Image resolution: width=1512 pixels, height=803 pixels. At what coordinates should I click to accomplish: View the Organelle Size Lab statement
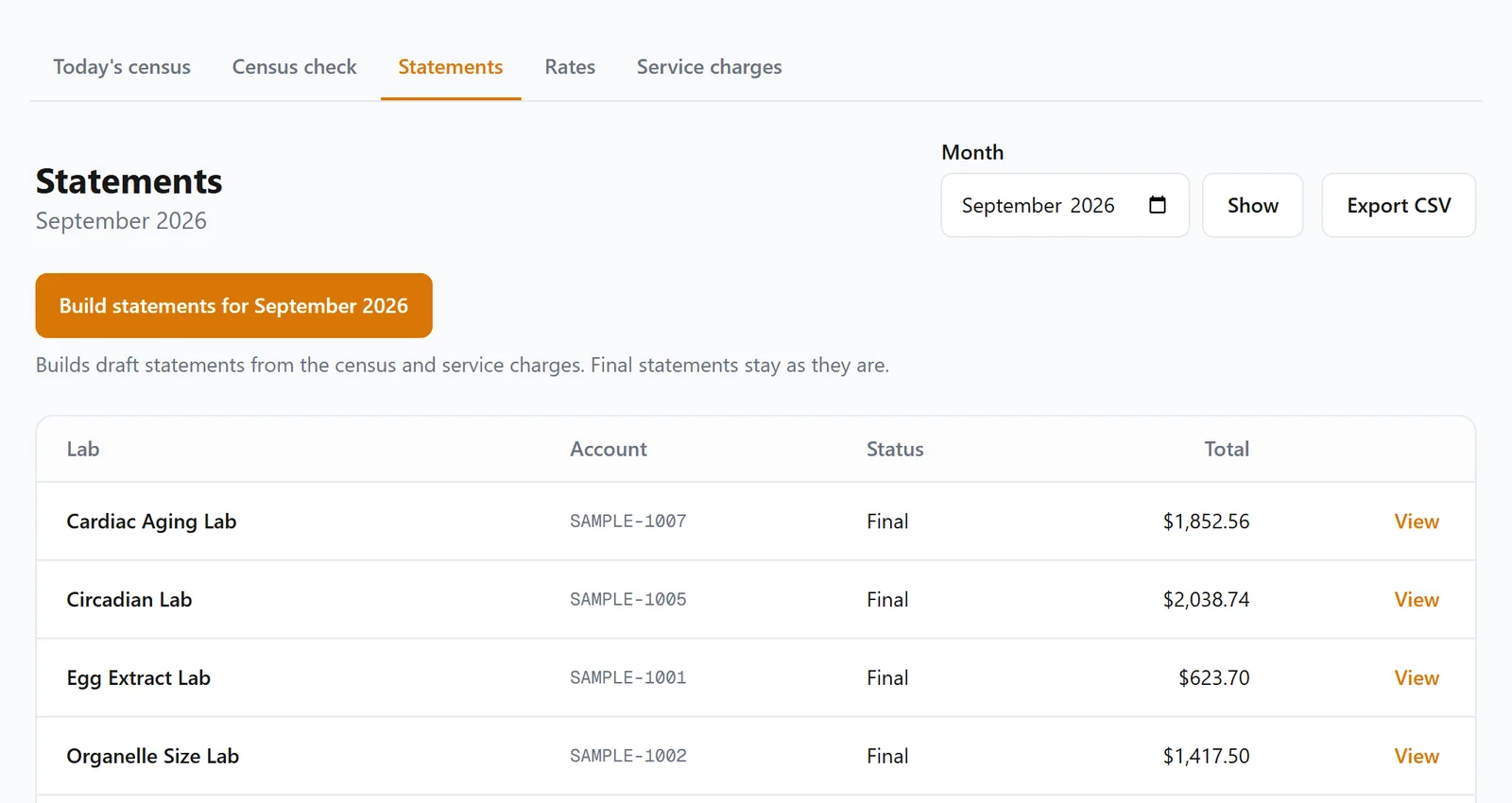[1417, 757]
